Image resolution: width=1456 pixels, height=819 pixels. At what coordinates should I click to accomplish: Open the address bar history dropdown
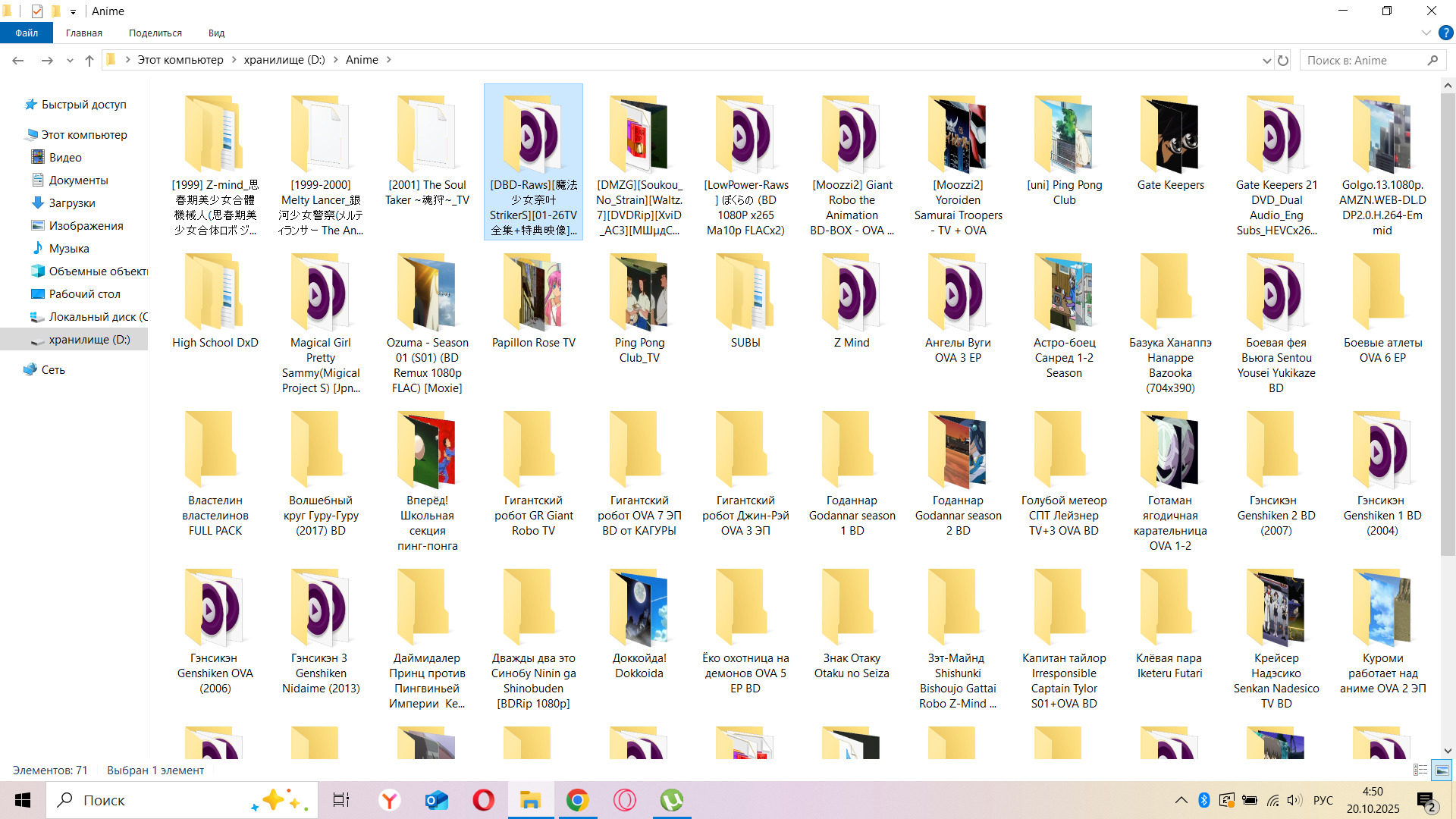1266,60
